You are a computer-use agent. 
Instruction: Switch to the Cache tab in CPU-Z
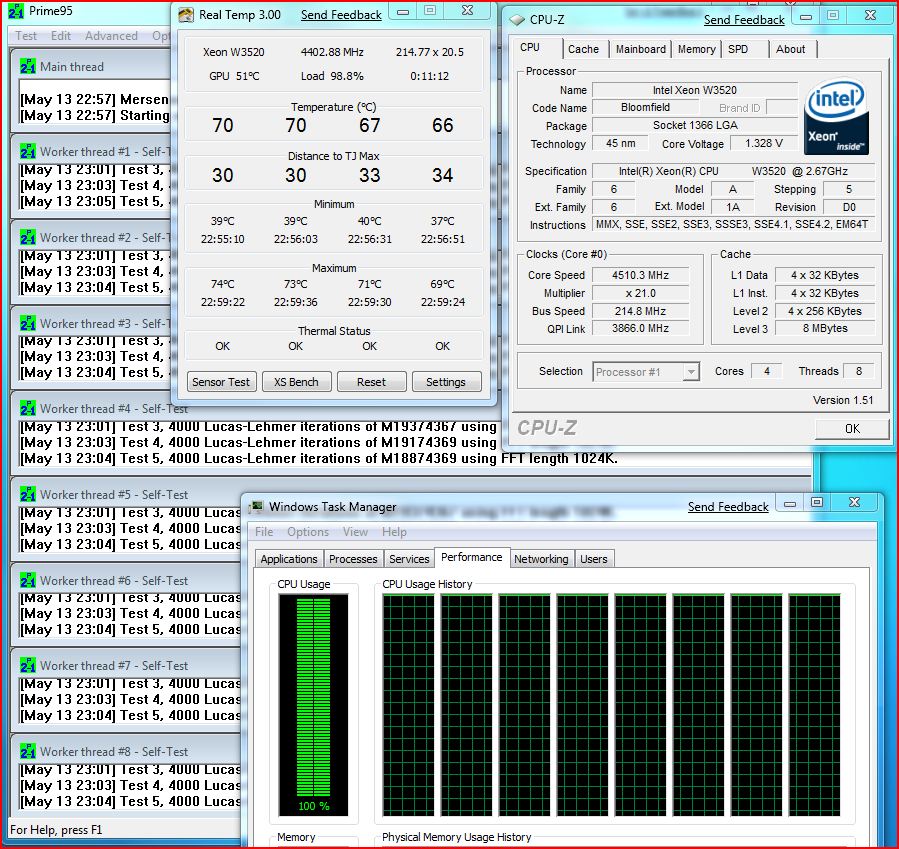coord(584,49)
